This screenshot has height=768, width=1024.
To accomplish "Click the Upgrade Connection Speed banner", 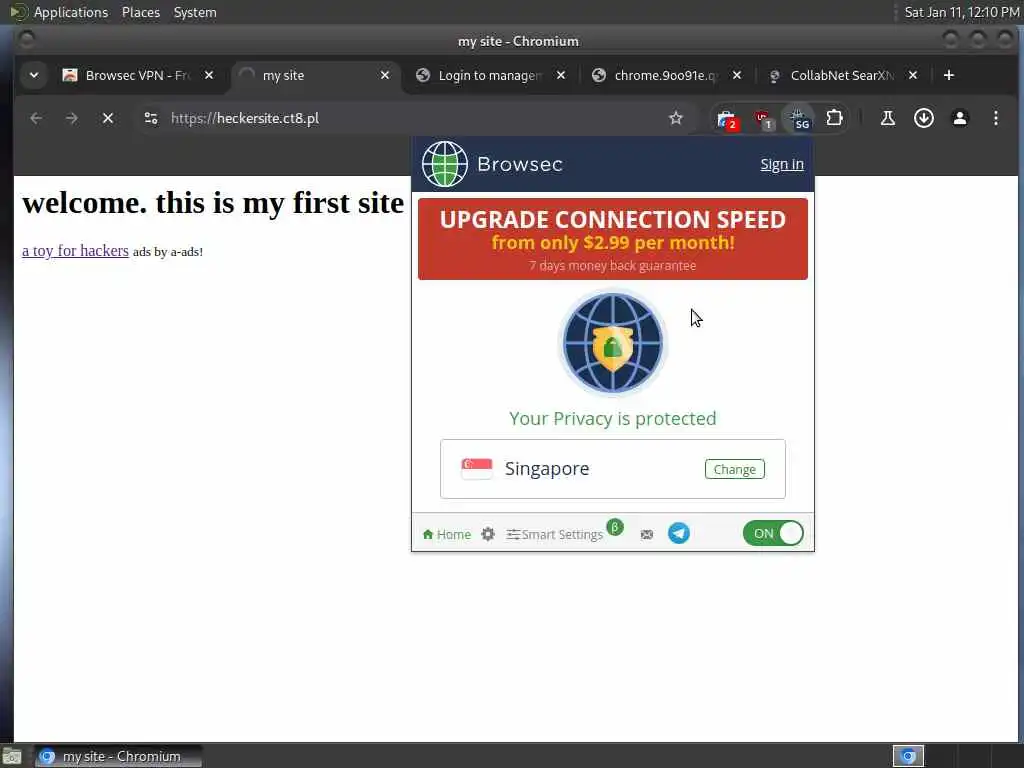I will coord(613,239).
